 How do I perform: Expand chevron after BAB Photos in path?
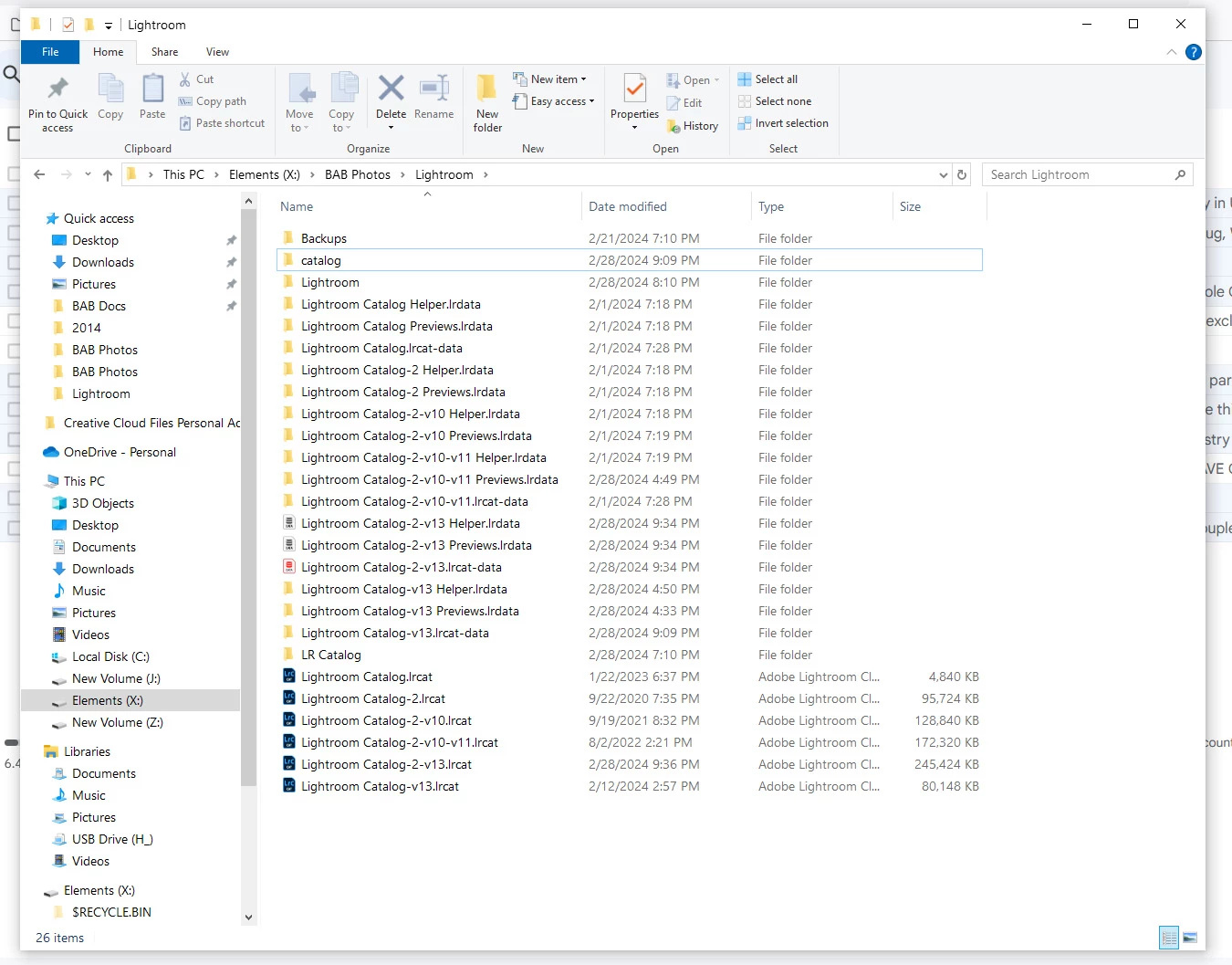tap(403, 174)
